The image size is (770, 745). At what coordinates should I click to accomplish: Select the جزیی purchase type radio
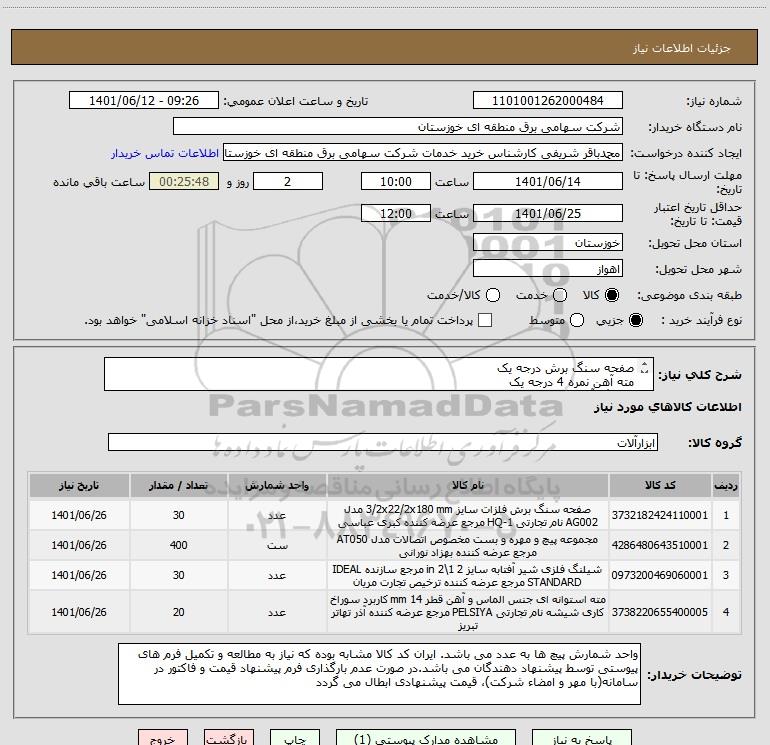pyautogui.click(x=635, y=320)
